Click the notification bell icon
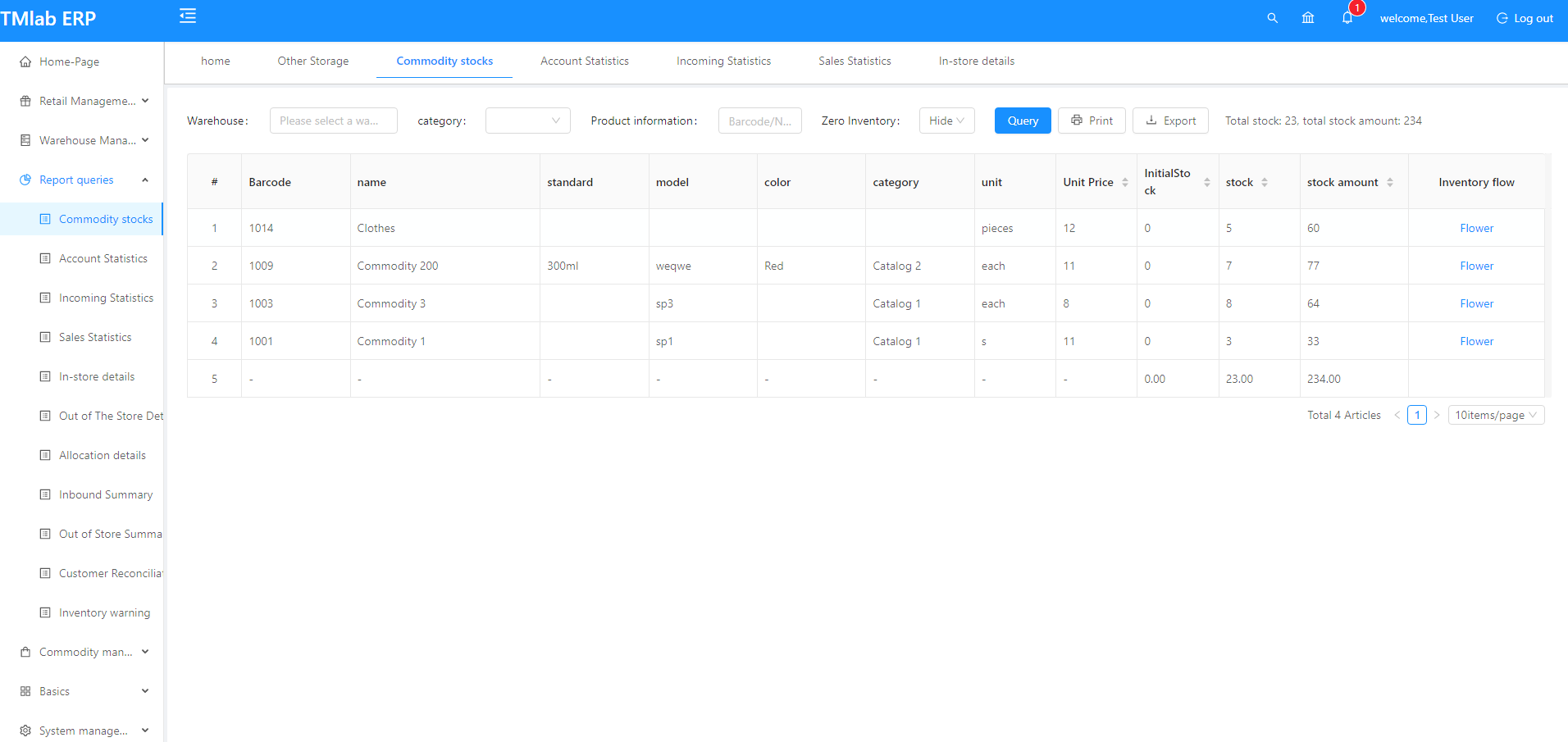The height and width of the screenshot is (742, 1568). (1347, 17)
